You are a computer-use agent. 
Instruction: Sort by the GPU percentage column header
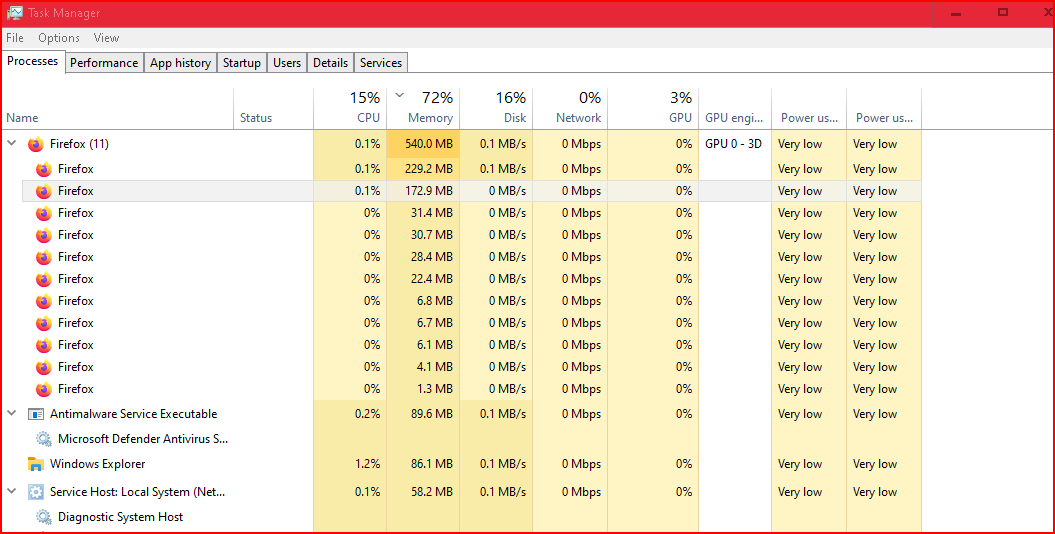pyautogui.click(x=653, y=108)
